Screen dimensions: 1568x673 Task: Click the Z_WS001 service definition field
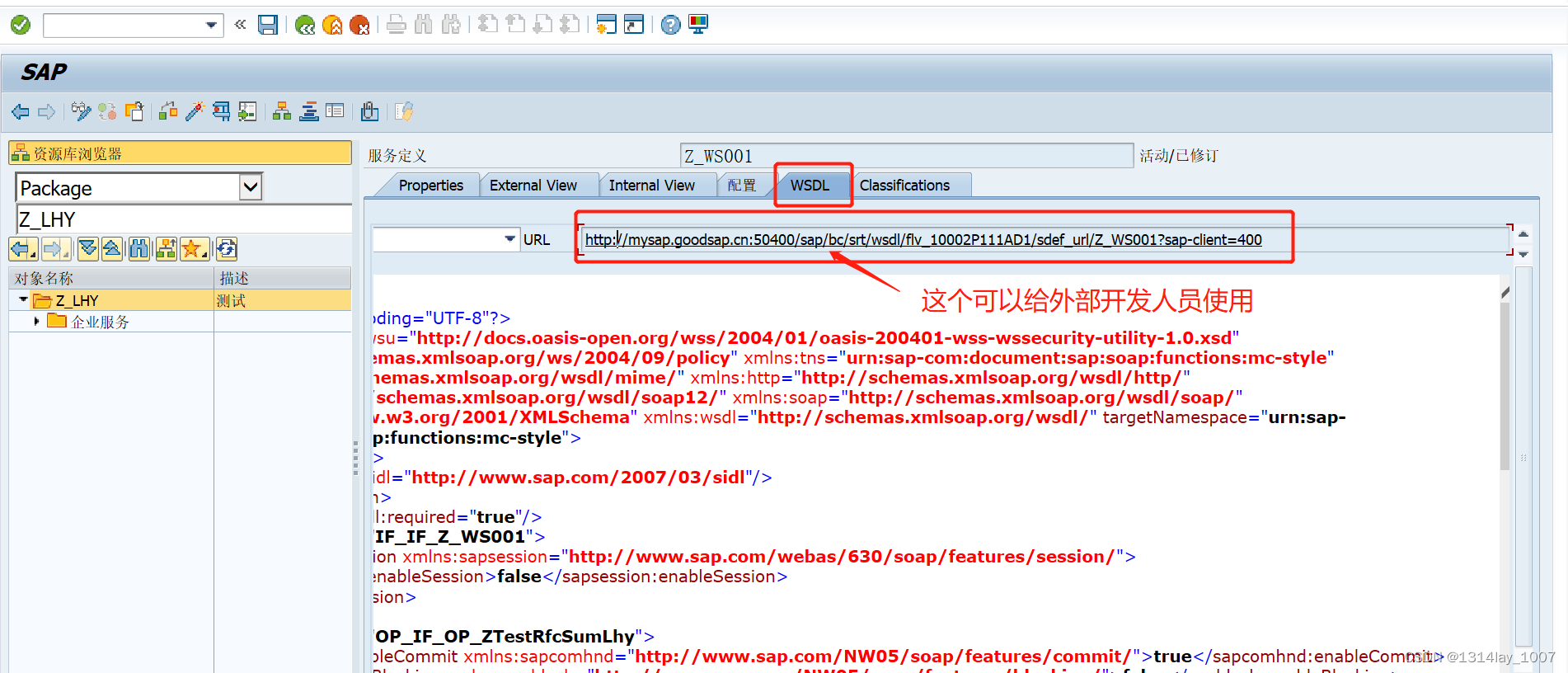907,156
